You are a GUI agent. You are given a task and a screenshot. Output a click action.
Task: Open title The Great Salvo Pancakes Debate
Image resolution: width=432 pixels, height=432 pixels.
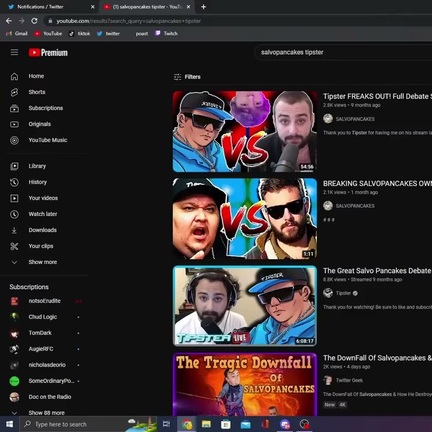377,271
